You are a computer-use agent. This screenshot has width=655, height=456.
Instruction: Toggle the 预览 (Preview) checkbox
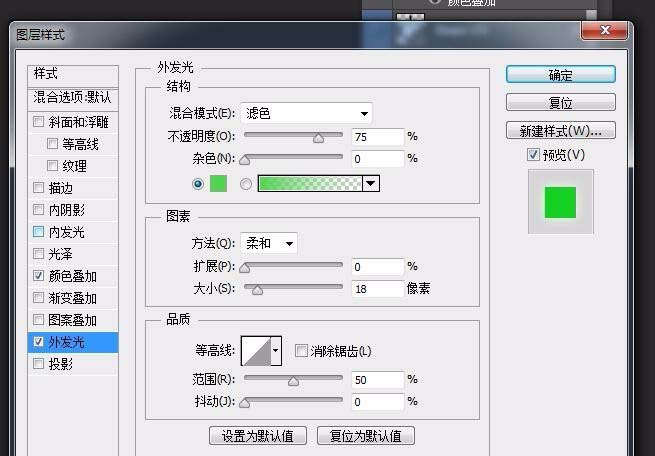[533, 155]
